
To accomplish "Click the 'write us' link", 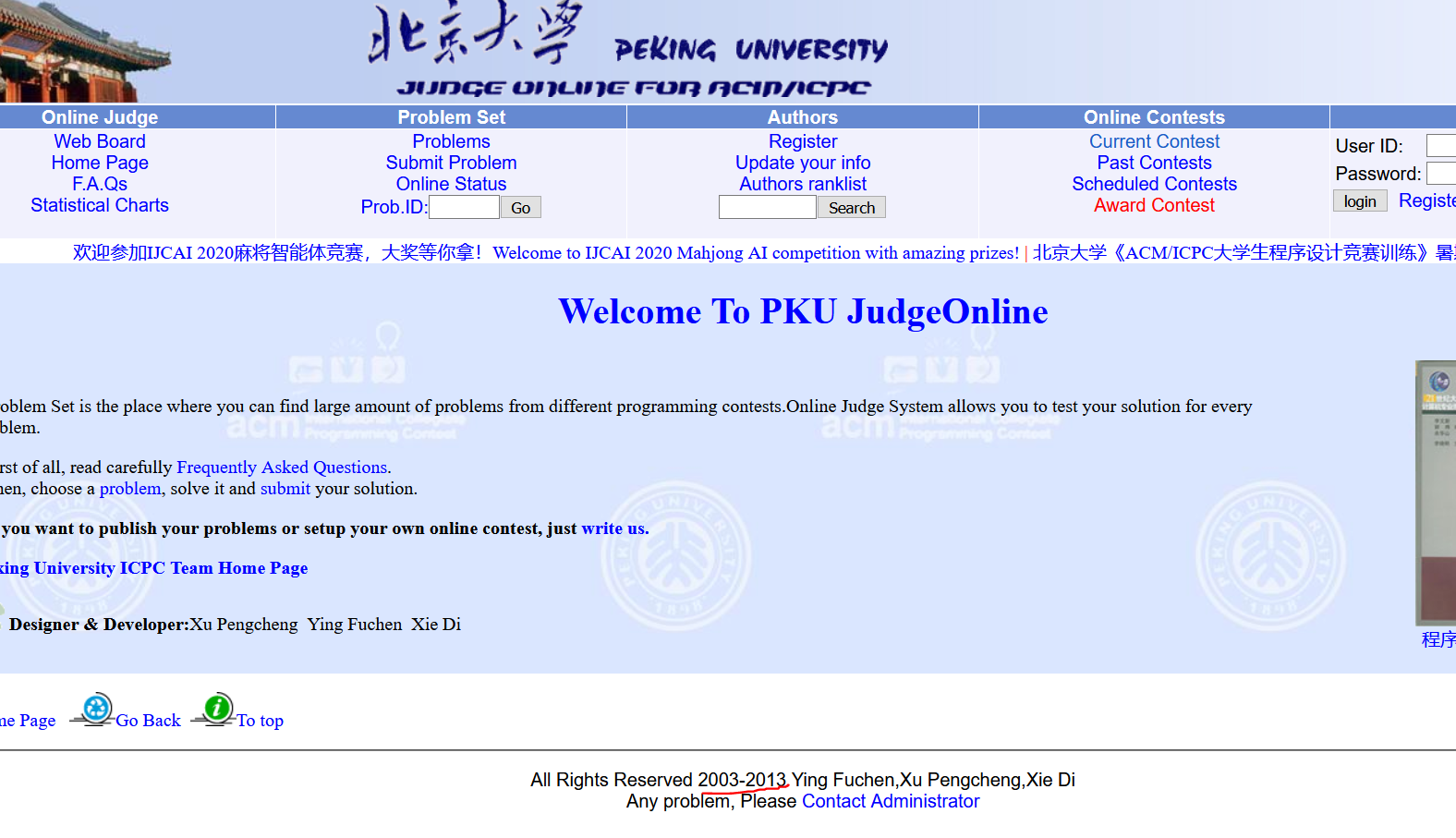I will [613, 528].
